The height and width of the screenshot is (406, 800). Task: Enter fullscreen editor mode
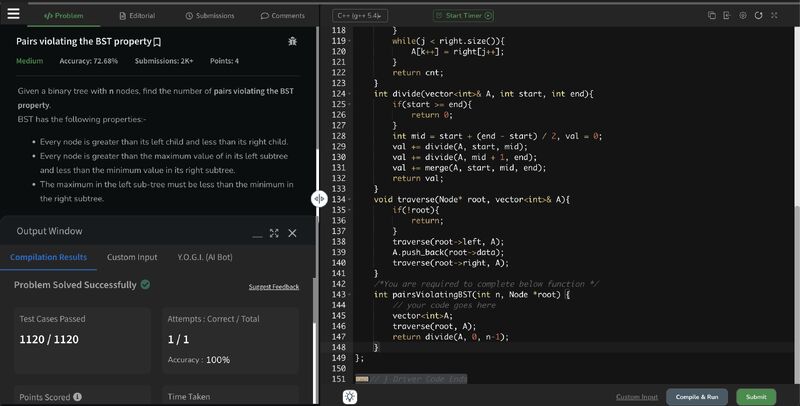pos(774,15)
